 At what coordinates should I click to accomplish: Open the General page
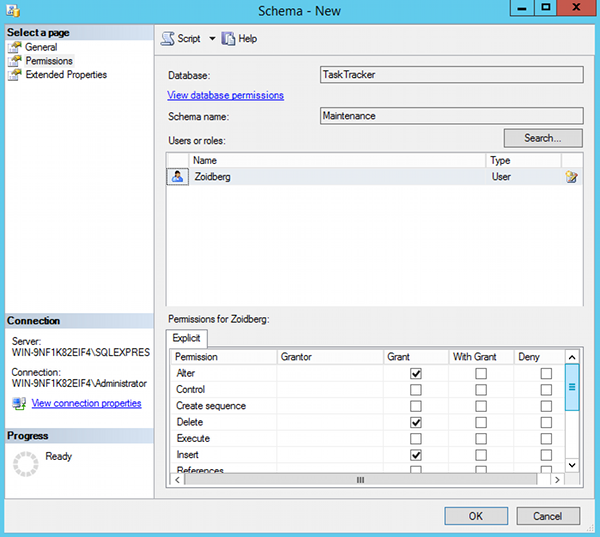(41, 47)
